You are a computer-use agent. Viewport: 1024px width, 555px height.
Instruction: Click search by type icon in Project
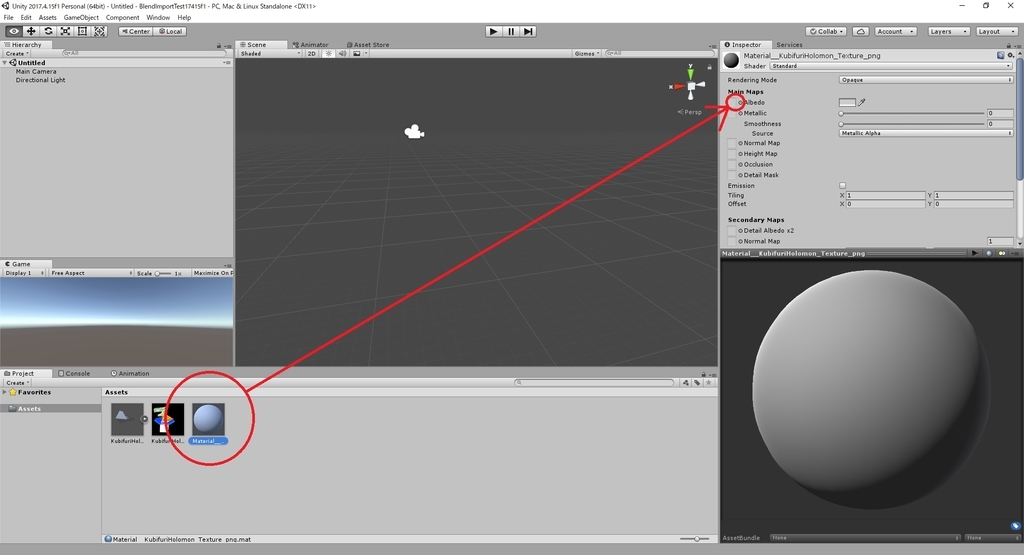[x=686, y=383]
